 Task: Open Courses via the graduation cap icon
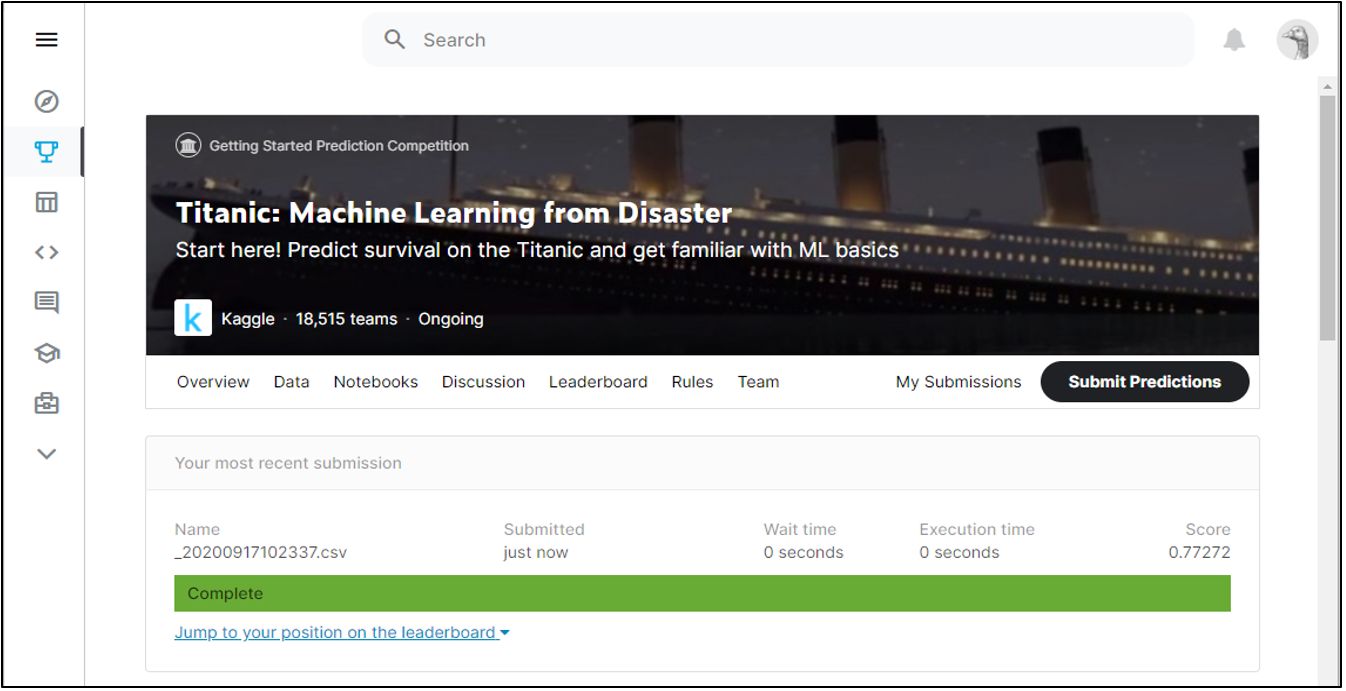tap(46, 353)
